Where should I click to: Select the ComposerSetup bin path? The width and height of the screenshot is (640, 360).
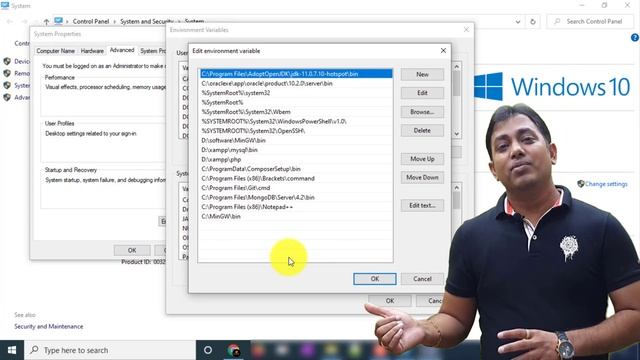(x=296, y=169)
